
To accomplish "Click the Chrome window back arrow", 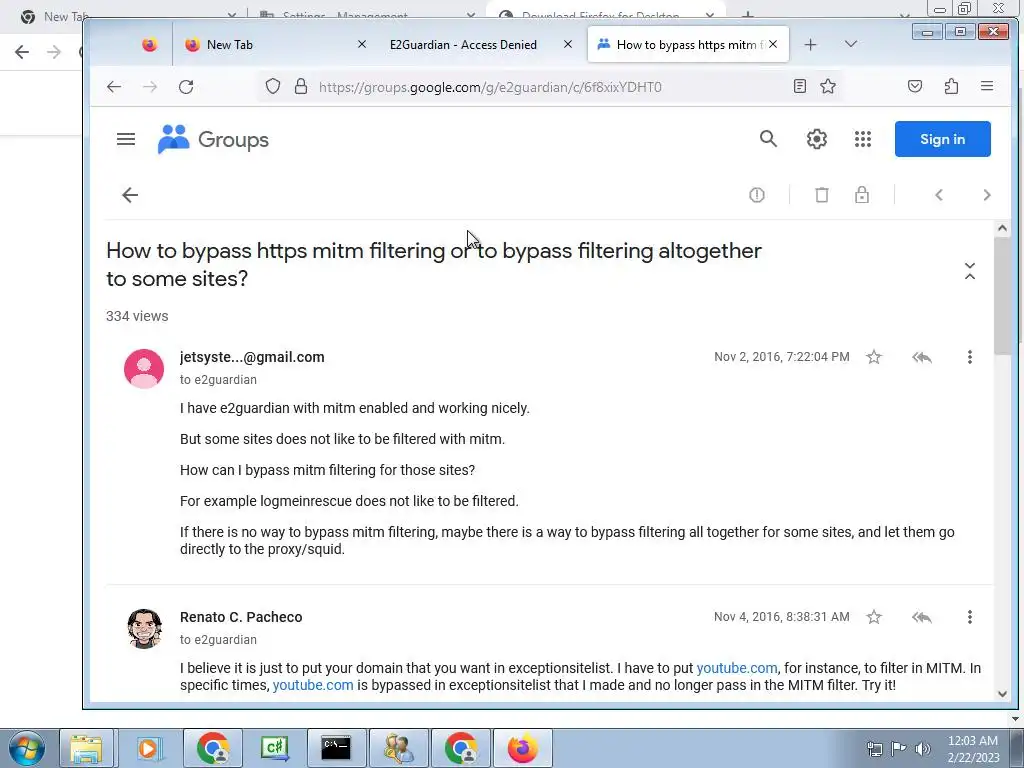I will [22, 52].
